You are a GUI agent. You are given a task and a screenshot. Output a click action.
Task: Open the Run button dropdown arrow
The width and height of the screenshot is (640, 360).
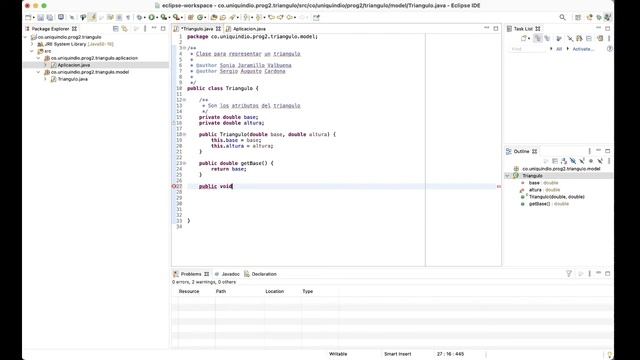tap(157, 18)
